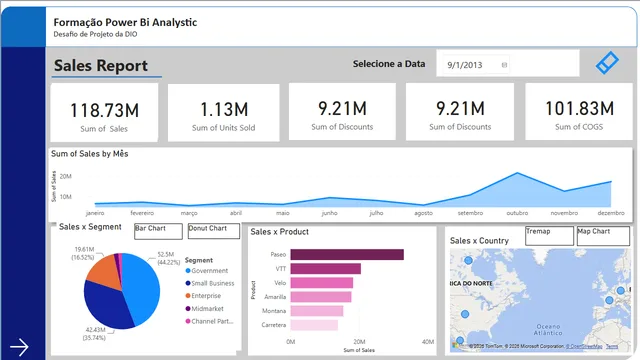Open the date picker calendar icon

point(504,65)
